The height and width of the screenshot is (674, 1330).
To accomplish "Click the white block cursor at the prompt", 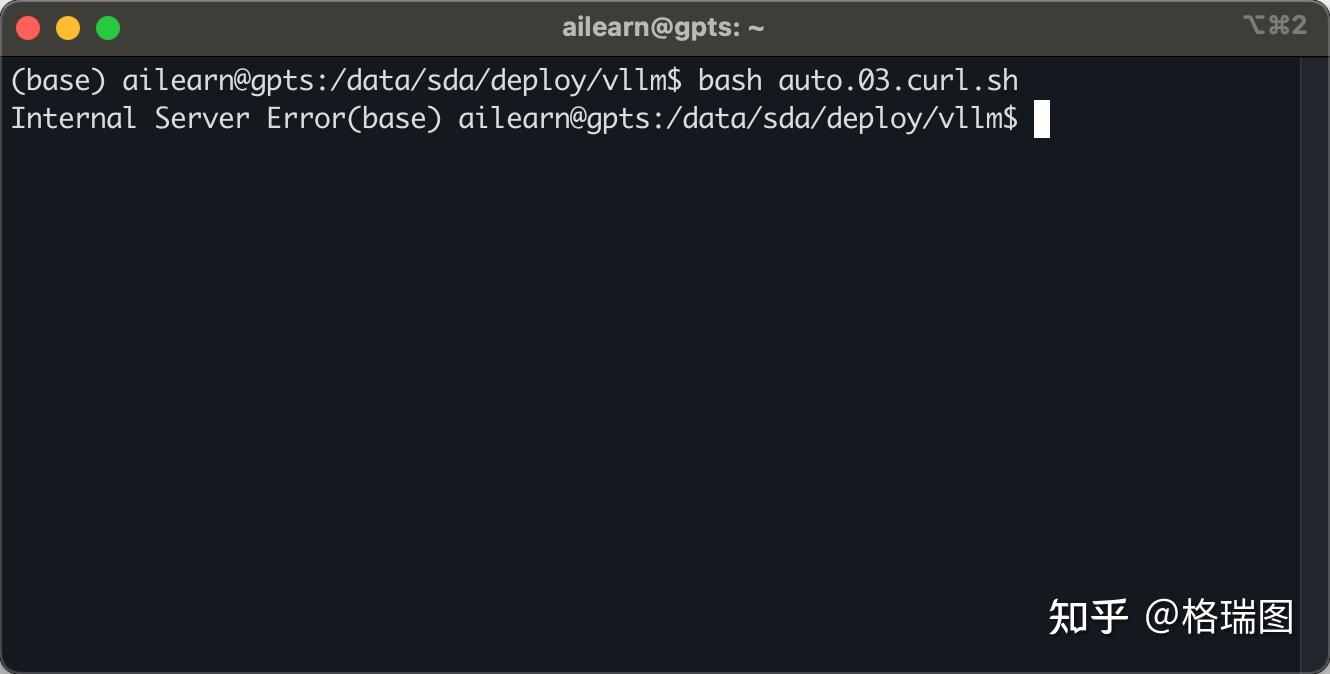I will [1041, 119].
